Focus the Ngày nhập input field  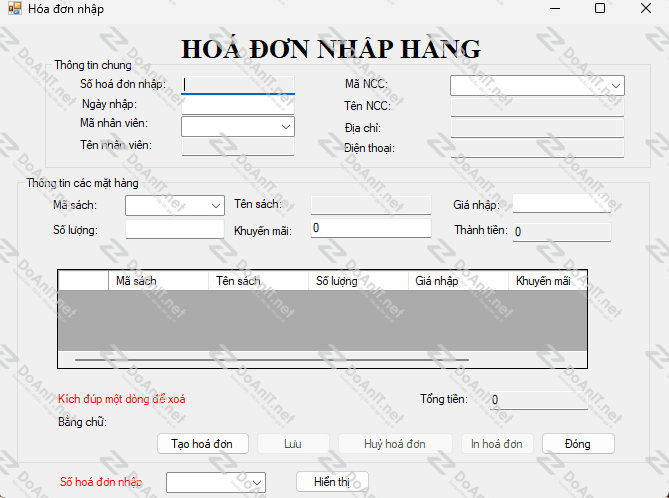pos(238,105)
